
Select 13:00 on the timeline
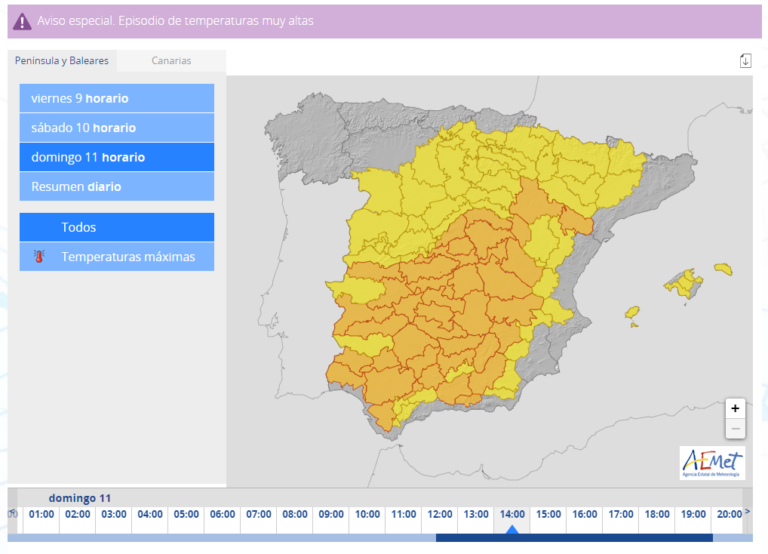pyautogui.click(x=476, y=514)
